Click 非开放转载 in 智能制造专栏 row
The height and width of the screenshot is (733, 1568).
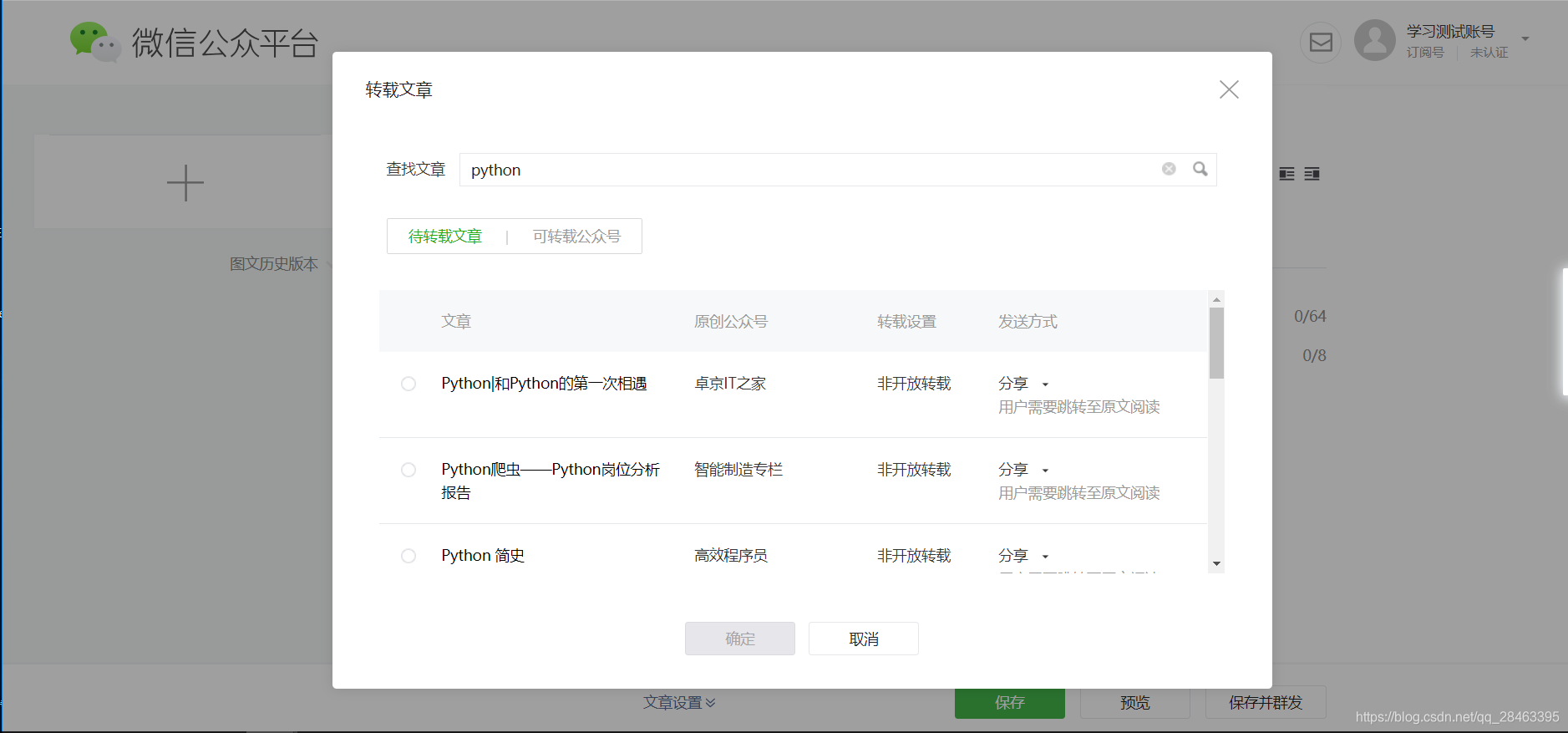914,470
